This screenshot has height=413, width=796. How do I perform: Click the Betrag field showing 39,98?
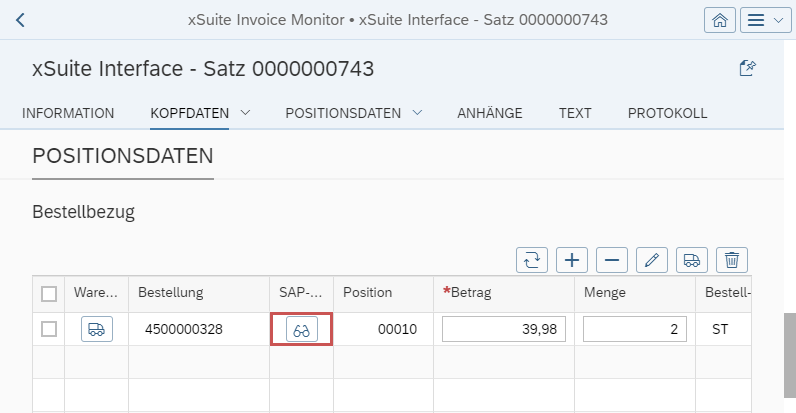[x=504, y=329]
